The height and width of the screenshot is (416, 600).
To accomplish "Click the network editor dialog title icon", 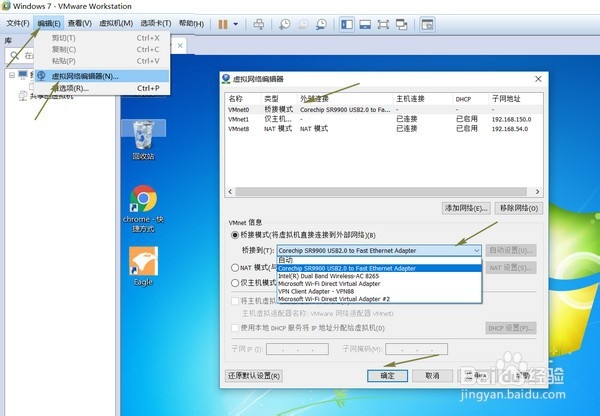I will tap(226, 79).
